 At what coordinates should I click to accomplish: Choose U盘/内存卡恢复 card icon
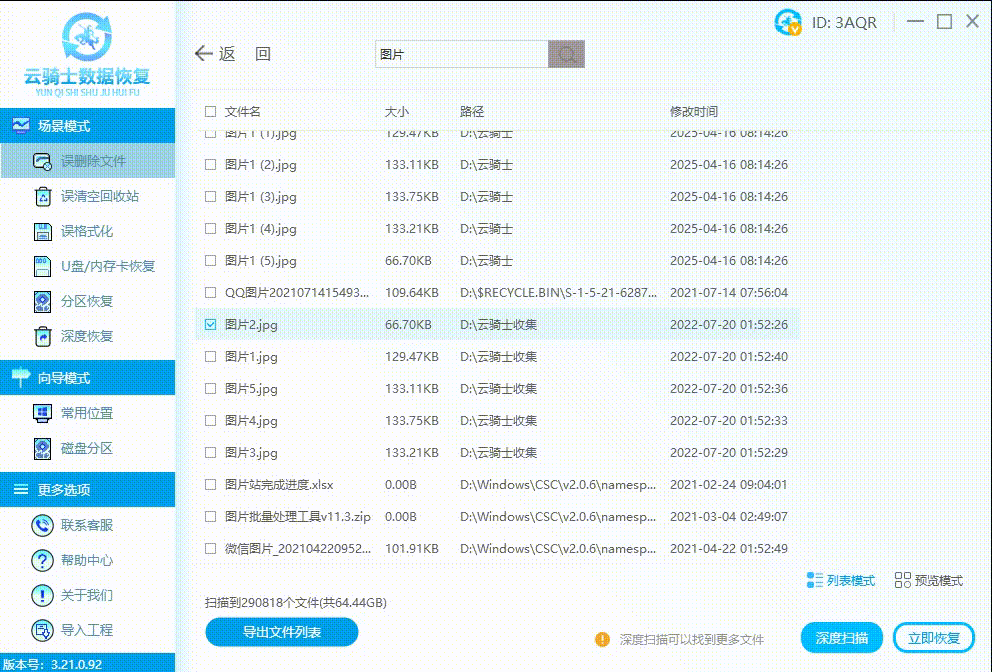pos(42,266)
